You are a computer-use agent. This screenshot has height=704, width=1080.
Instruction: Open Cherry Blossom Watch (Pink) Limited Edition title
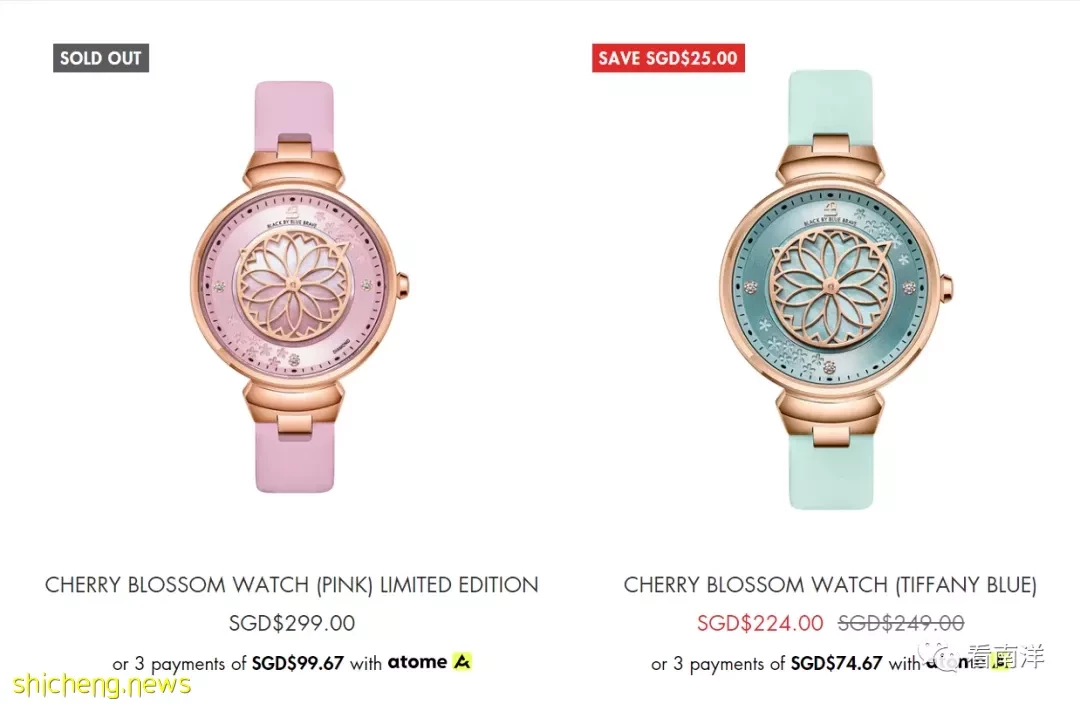(291, 585)
